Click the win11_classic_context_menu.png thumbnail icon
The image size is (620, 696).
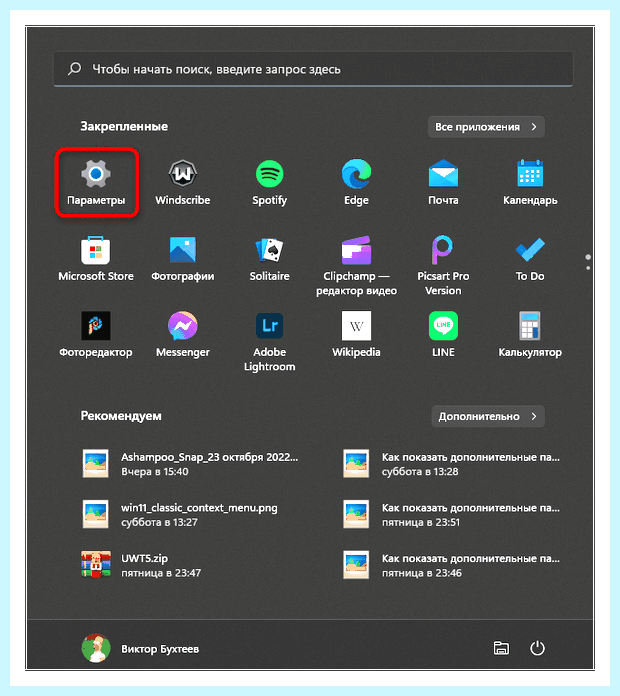(95, 514)
